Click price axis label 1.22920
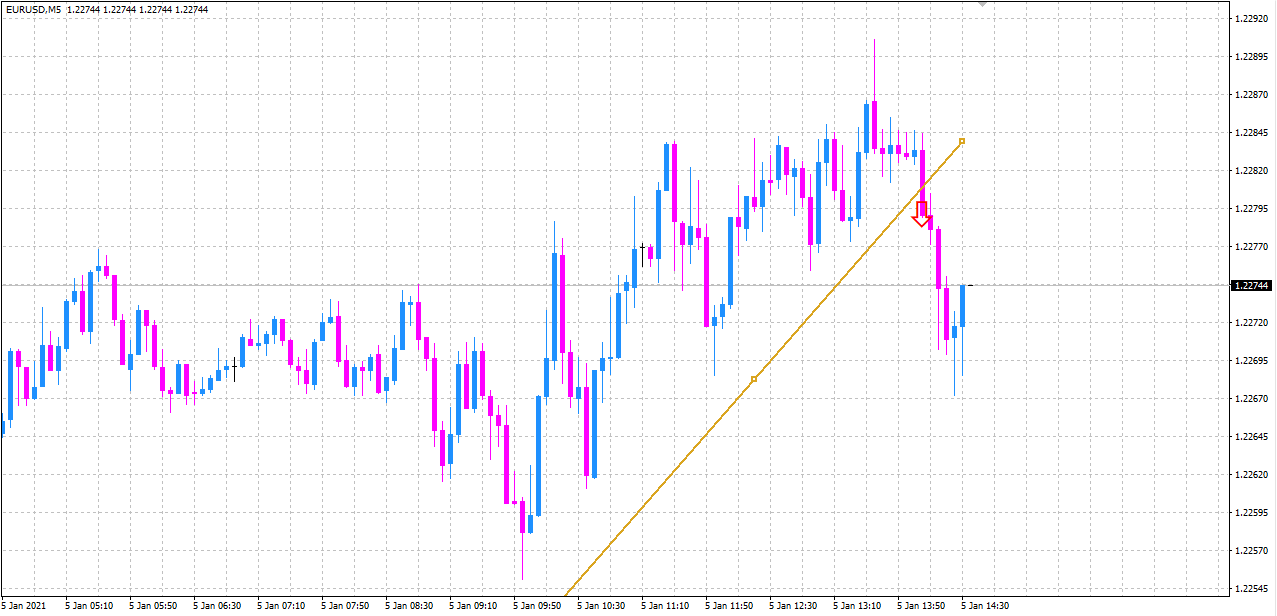This screenshot has width=1277, height=616. click(1252, 19)
